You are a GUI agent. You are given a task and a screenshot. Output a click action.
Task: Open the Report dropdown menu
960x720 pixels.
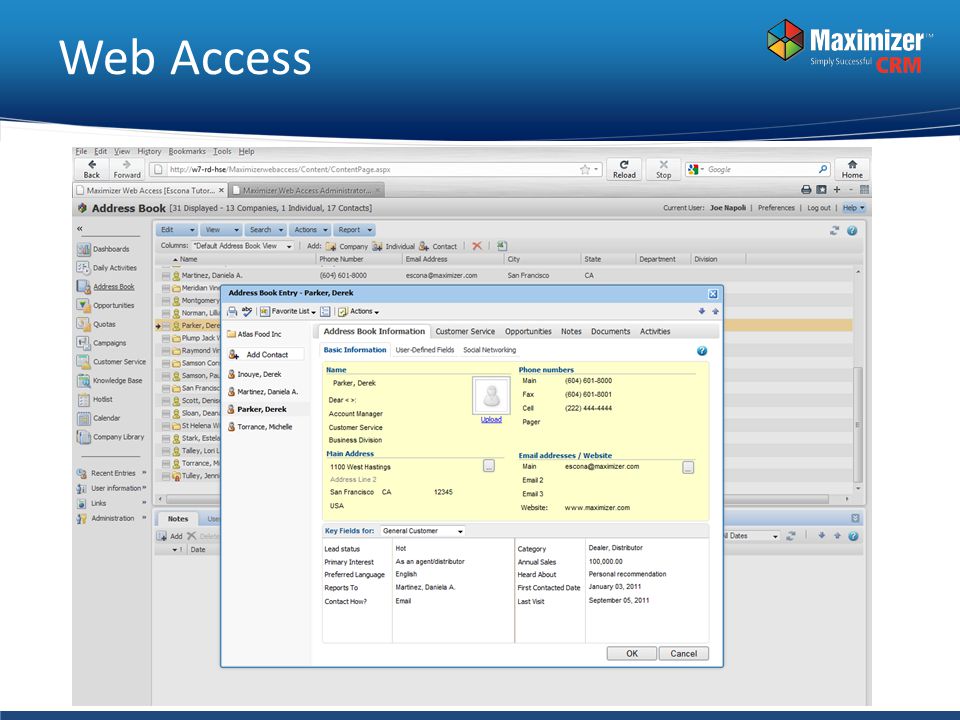pyautogui.click(x=355, y=230)
